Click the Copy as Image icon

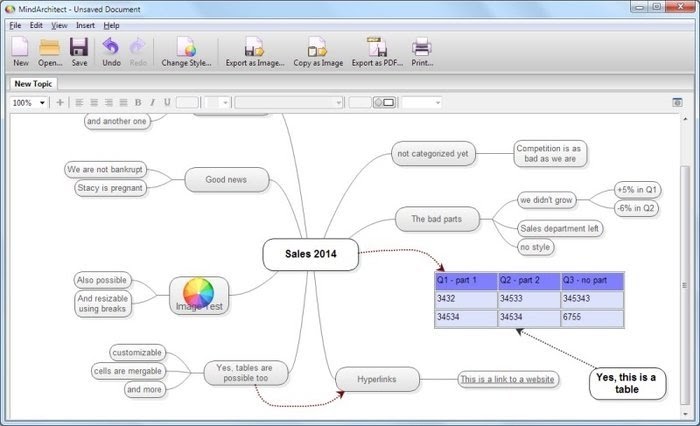coord(318,51)
